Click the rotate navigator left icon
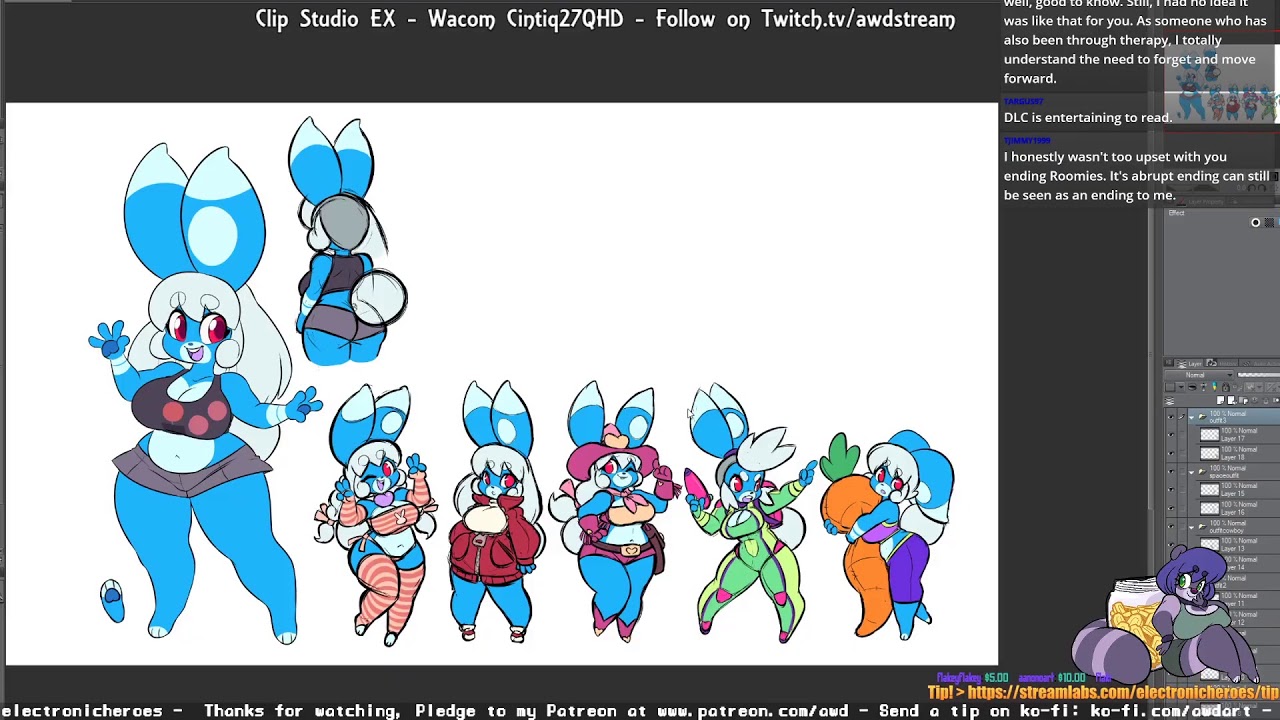This screenshot has width=1280, height=720. tap(1252, 188)
